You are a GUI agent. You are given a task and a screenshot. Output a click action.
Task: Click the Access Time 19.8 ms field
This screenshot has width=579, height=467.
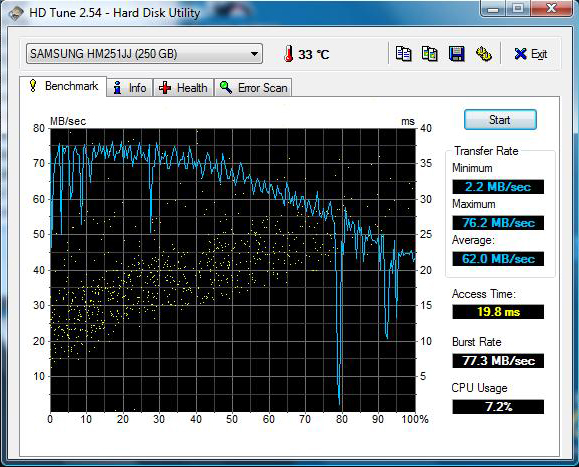click(x=498, y=312)
